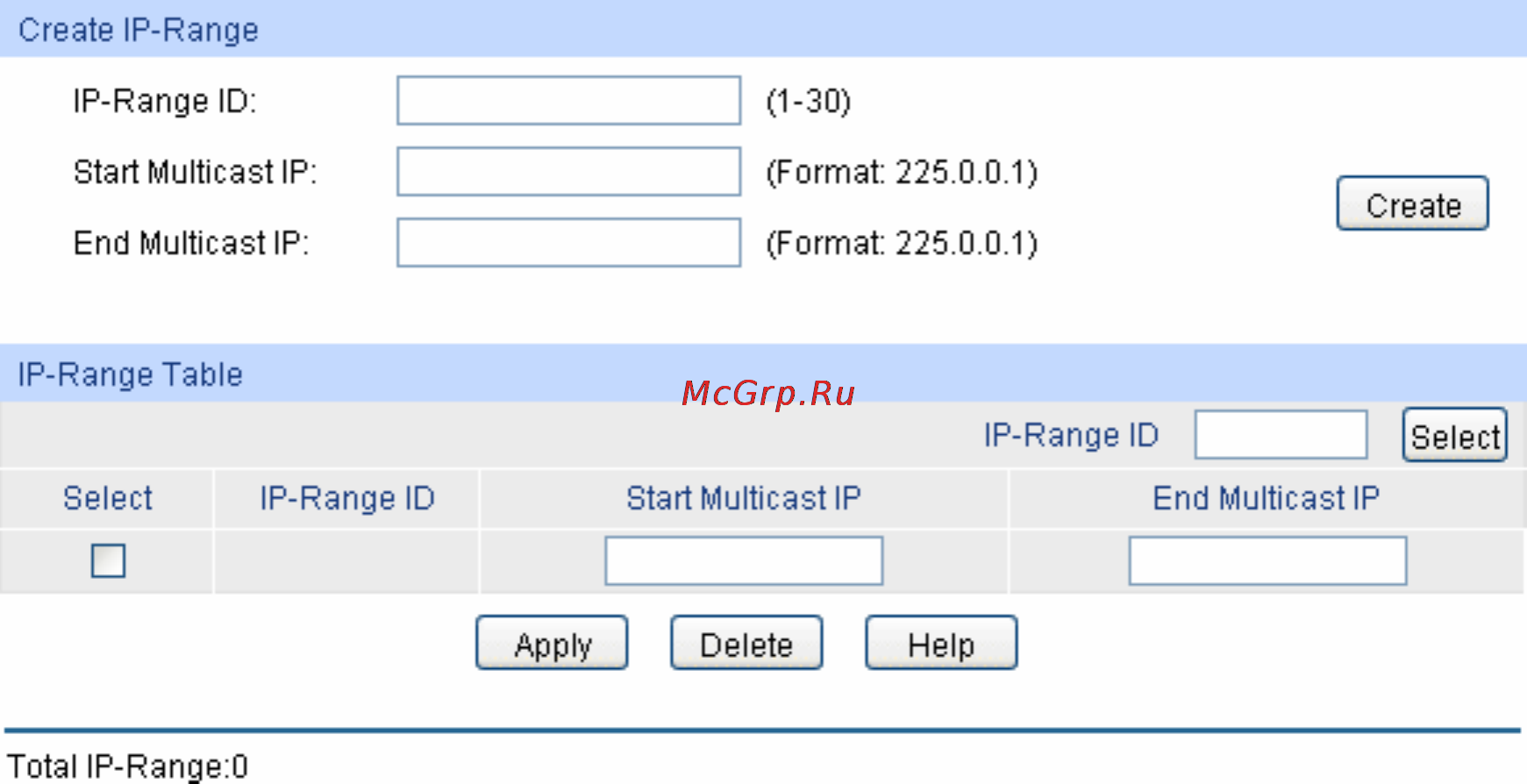The height and width of the screenshot is (784, 1527).
Task: Click the Apply button
Action: point(552,643)
